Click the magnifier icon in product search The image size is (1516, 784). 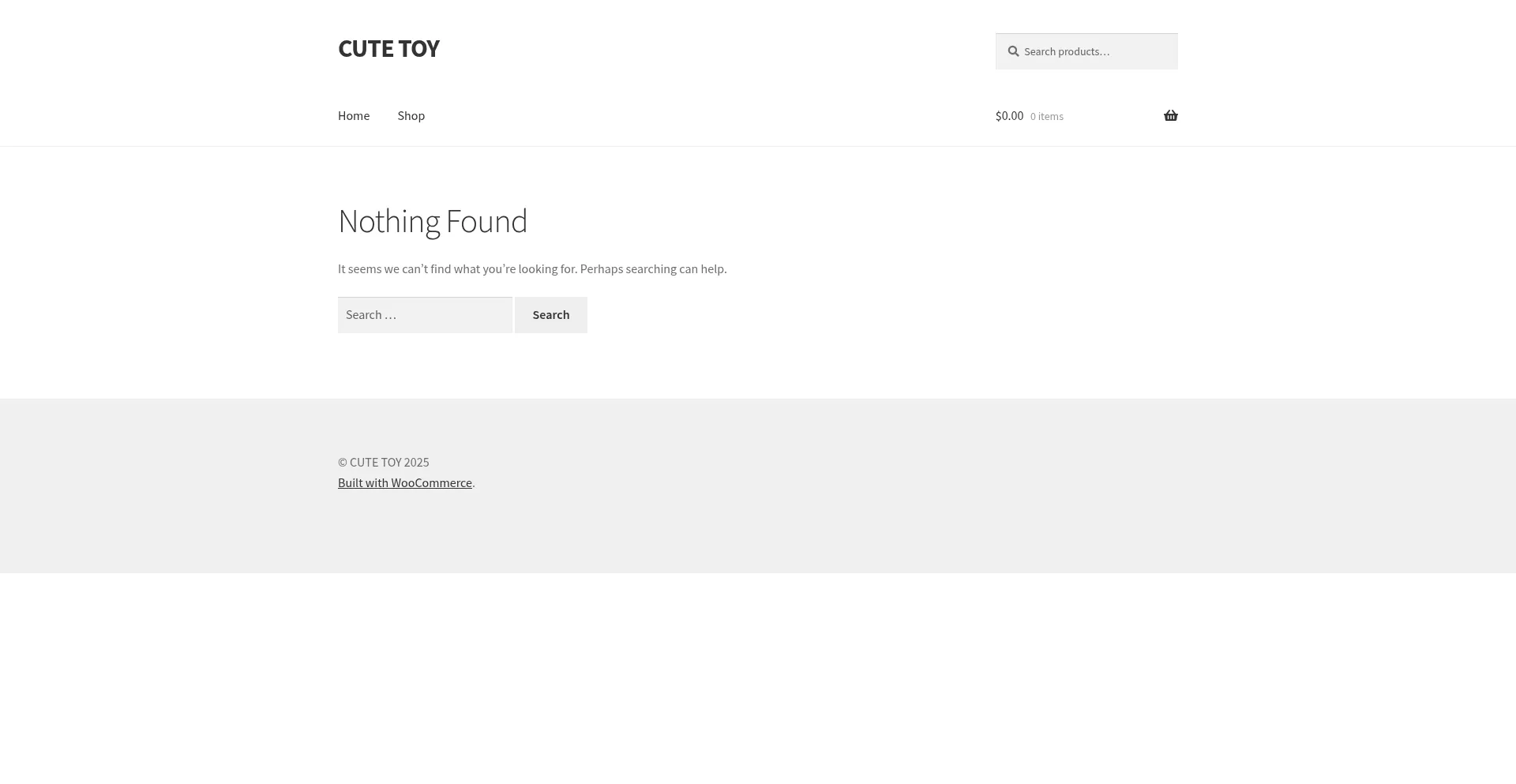[1013, 52]
